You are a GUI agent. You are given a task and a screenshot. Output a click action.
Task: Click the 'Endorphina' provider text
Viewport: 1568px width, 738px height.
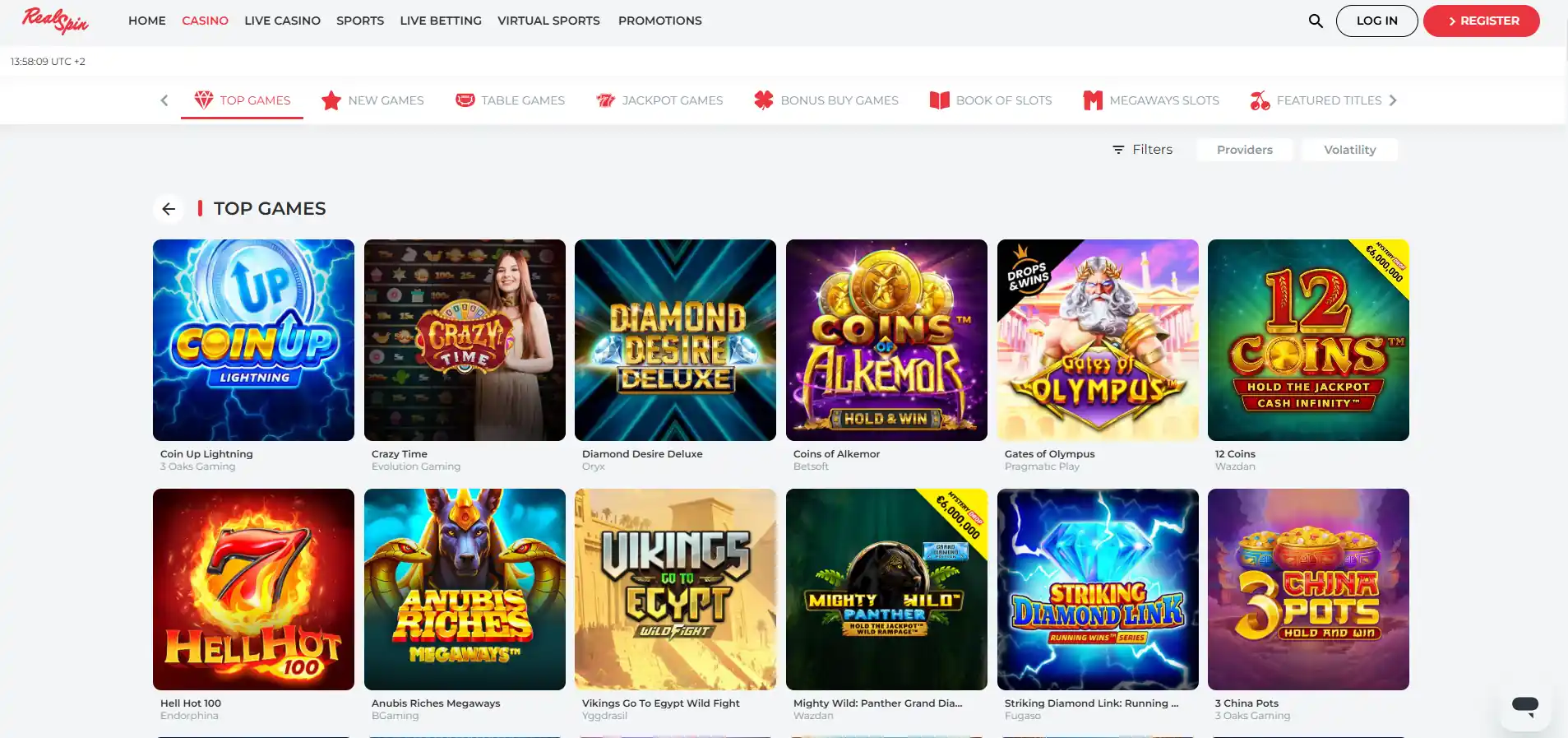(189, 716)
